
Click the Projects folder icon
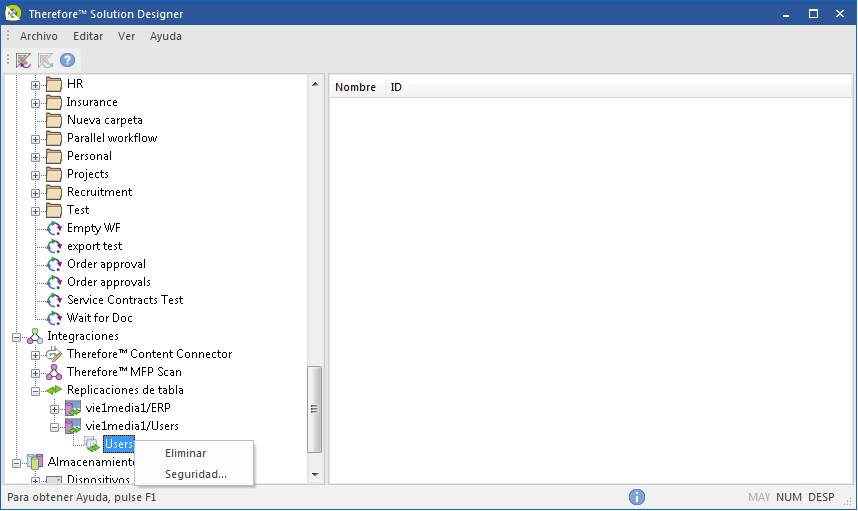(x=54, y=175)
